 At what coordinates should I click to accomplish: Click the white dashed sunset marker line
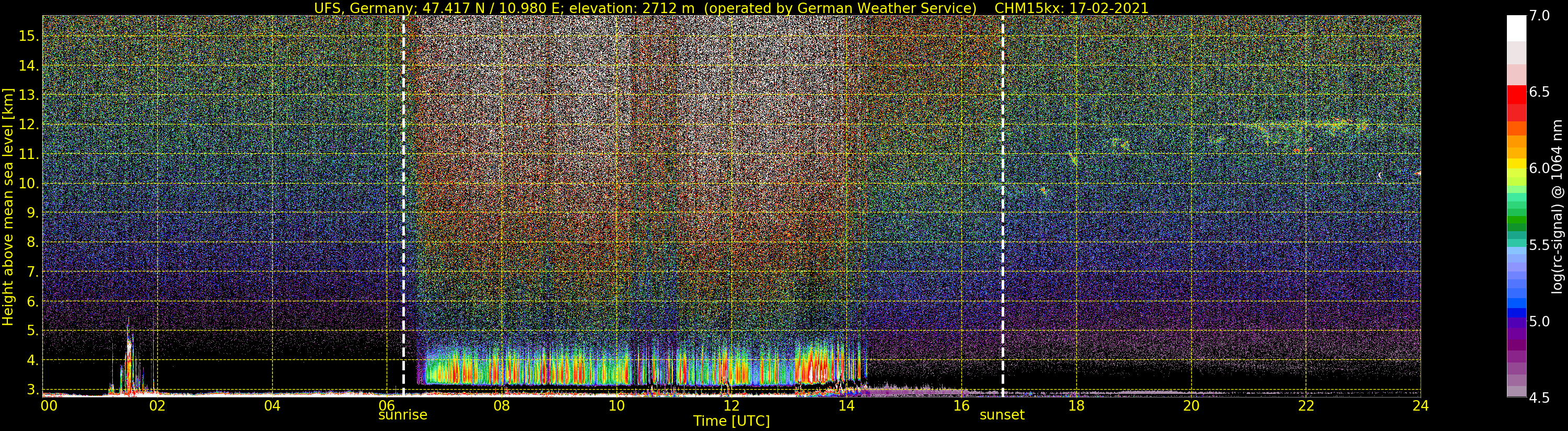click(x=1003, y=206)
